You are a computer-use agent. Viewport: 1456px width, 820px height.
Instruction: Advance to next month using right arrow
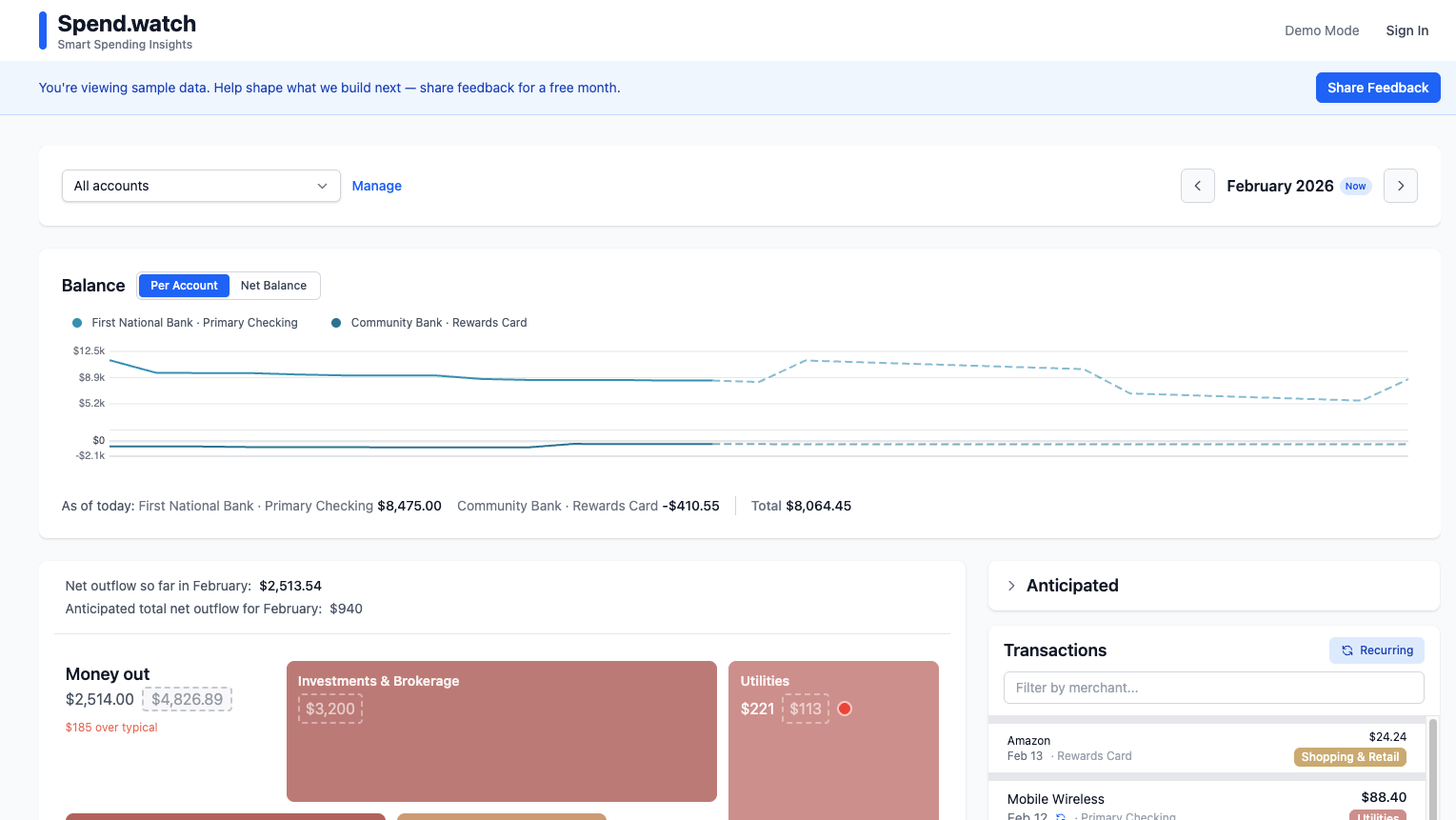pyautogui.click(x=1400, y=186)
